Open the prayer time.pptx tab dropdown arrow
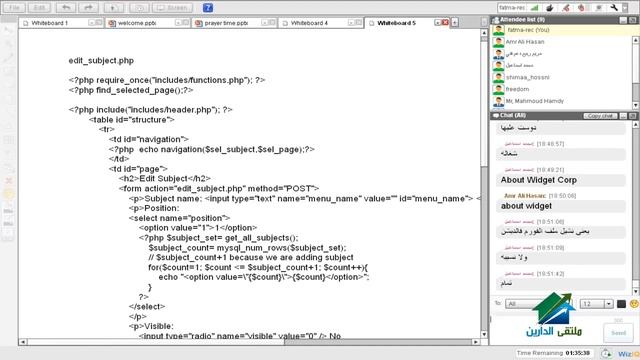Image resolution: width=640 pixels, height=360 pixels. [x=265, y=23]
